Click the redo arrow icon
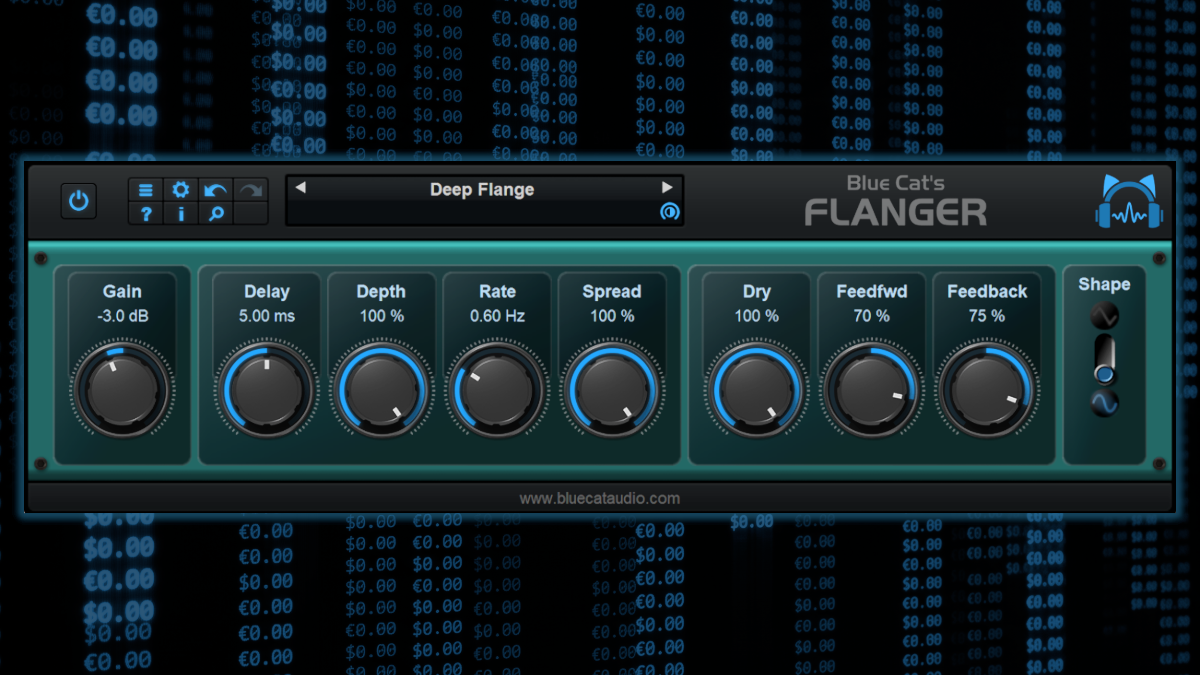Viewport: 1200px width, 675px height. (250, 190)
